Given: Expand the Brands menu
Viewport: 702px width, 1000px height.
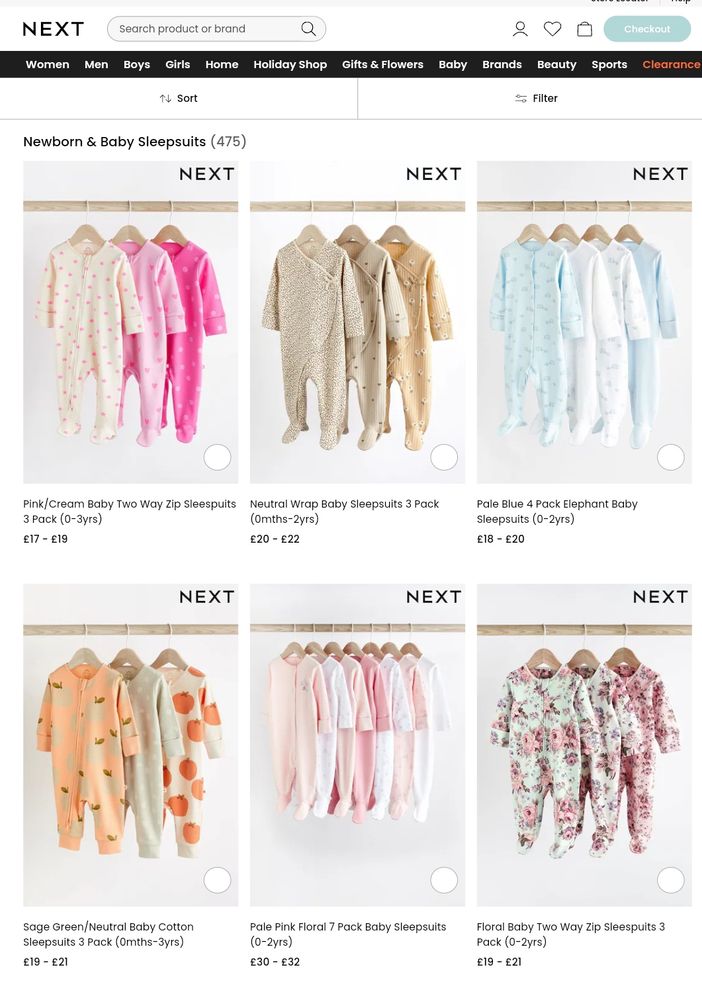Looking at the screenshot, I should (x=502, y=64).
